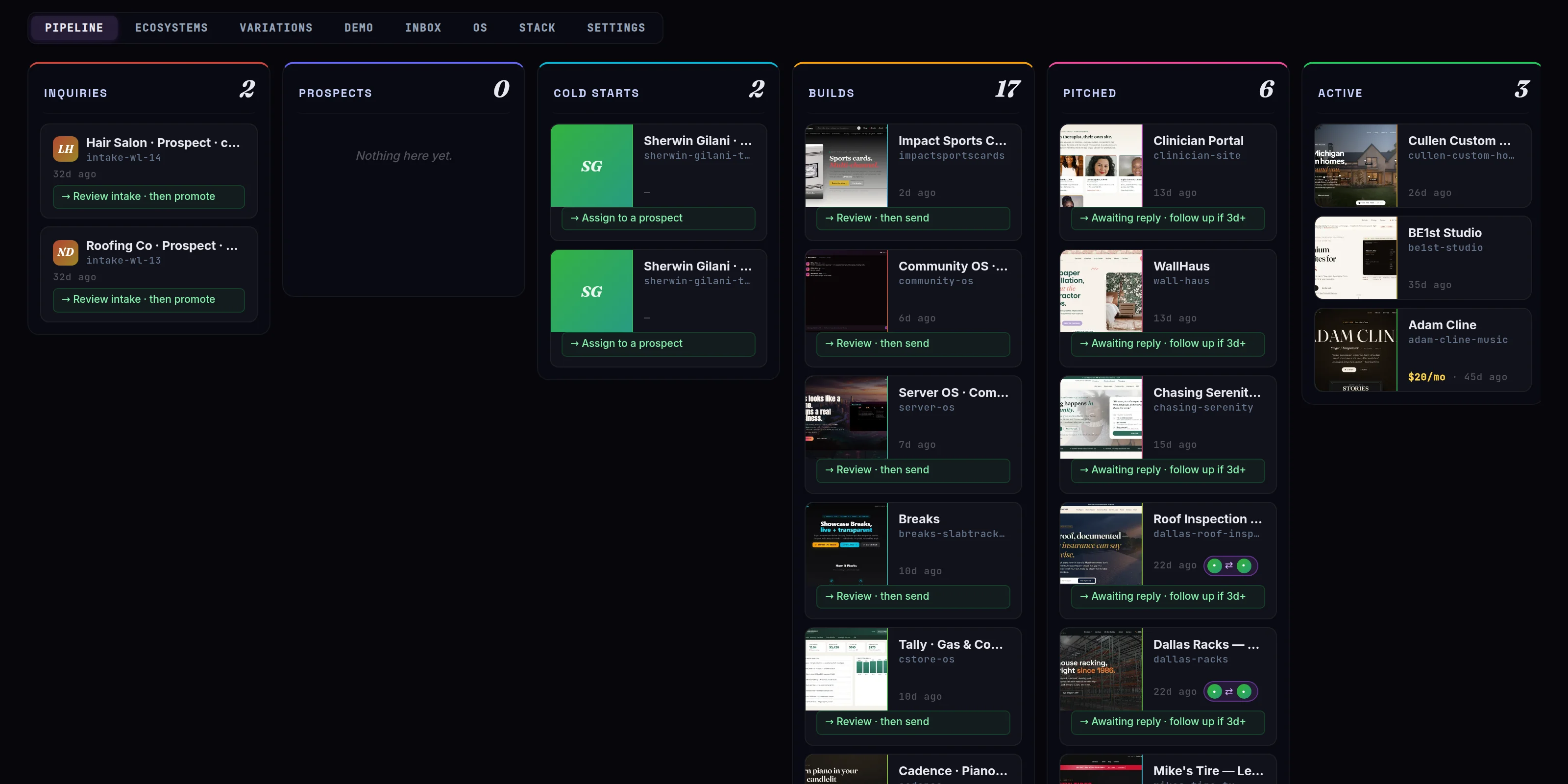Image resolution: width=1568 pixels, height=784 pixels.
Task: Open the Dallas Racks warehouse thumbnail
Action: point(1101,669)
